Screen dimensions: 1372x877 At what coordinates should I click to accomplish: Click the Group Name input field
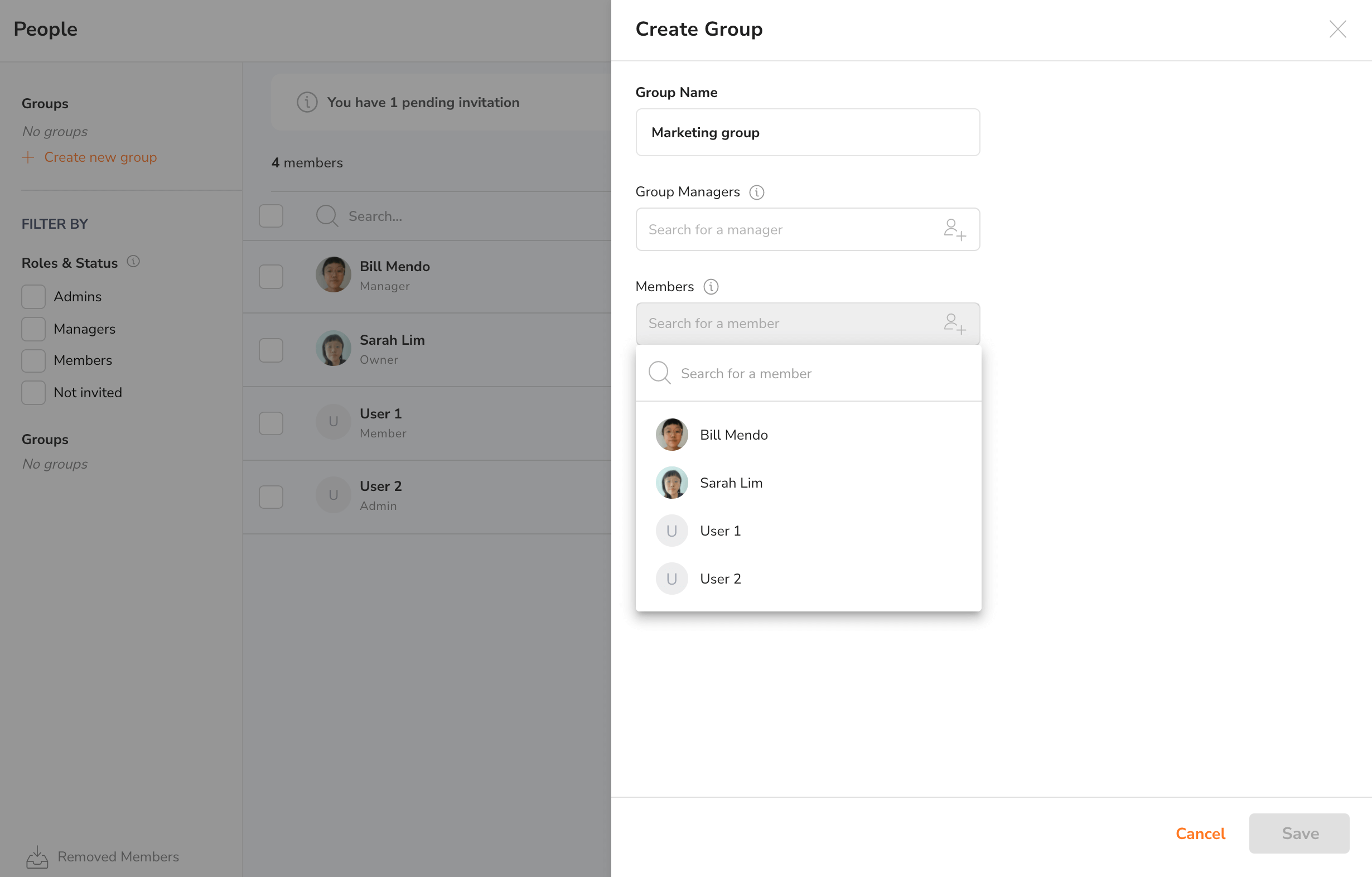808,132
